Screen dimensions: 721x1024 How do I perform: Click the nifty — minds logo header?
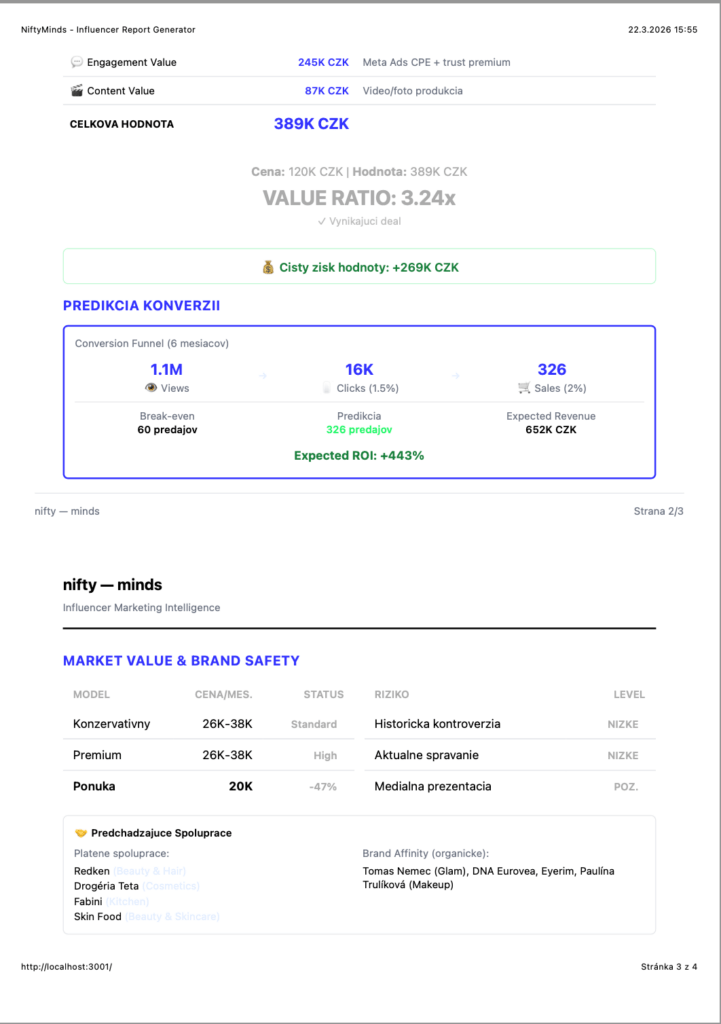tap(112, 585)
